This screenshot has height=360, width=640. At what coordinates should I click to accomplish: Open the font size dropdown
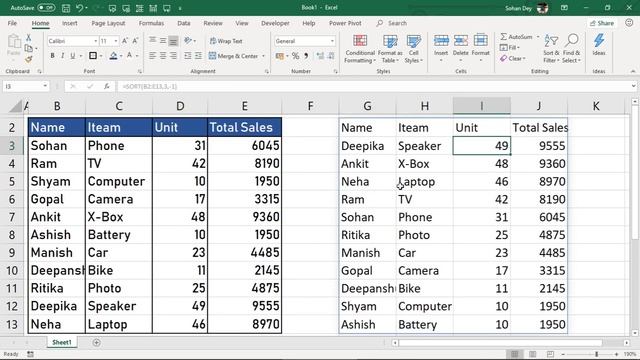(x=116, y=41)
